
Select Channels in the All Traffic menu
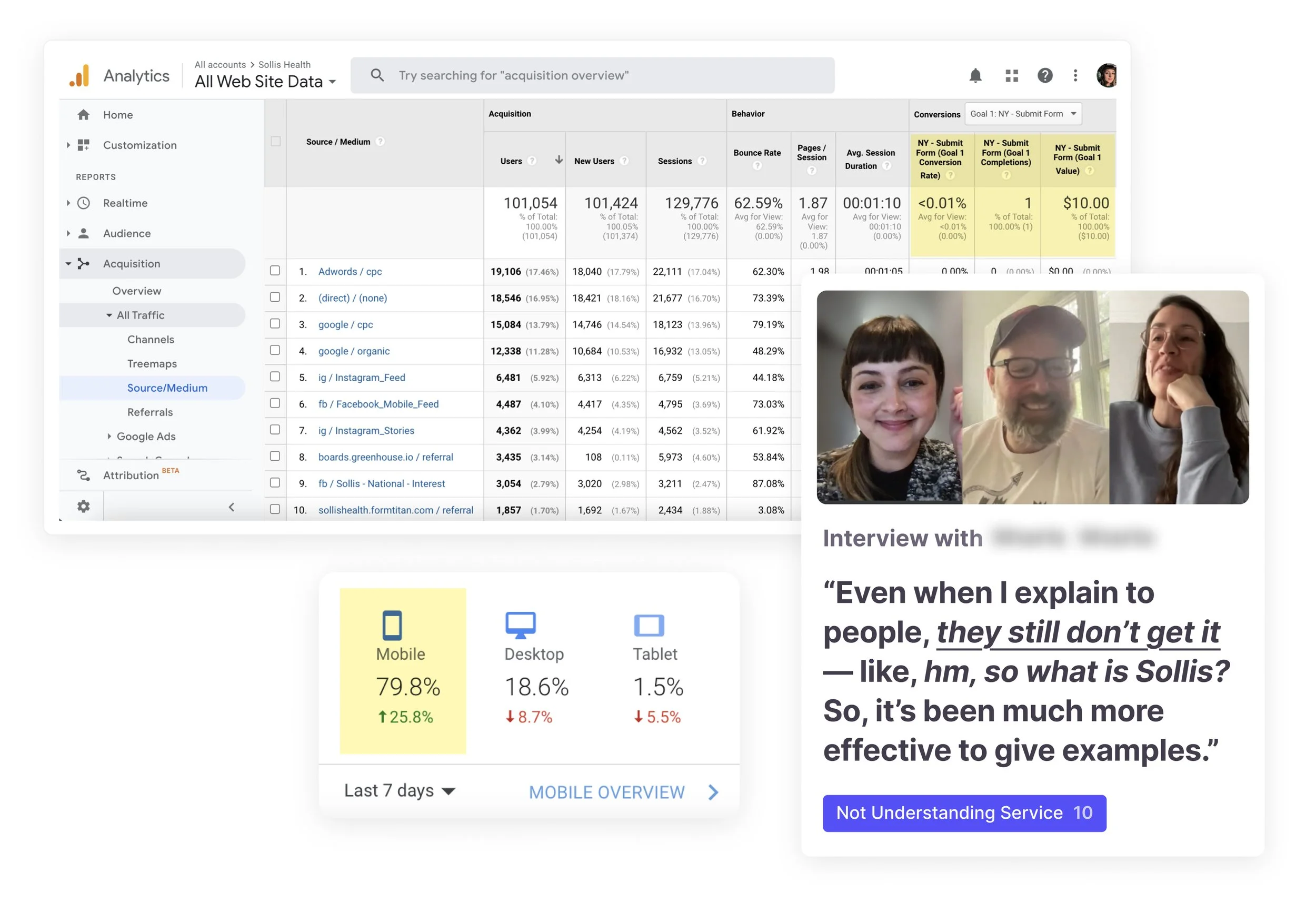click(x=151, y=340)
